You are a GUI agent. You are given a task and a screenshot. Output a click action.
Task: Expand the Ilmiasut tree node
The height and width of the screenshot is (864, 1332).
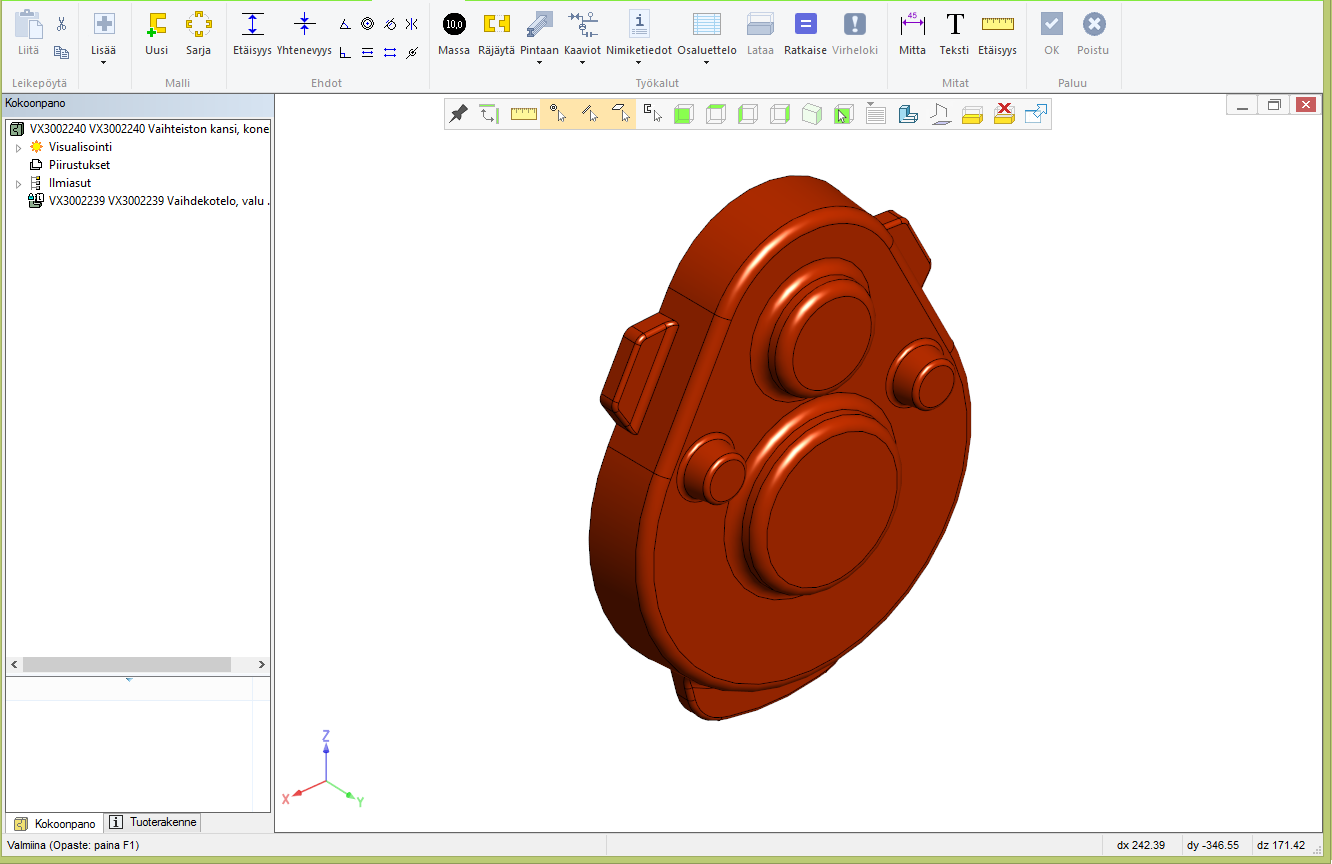coord(18,184)
